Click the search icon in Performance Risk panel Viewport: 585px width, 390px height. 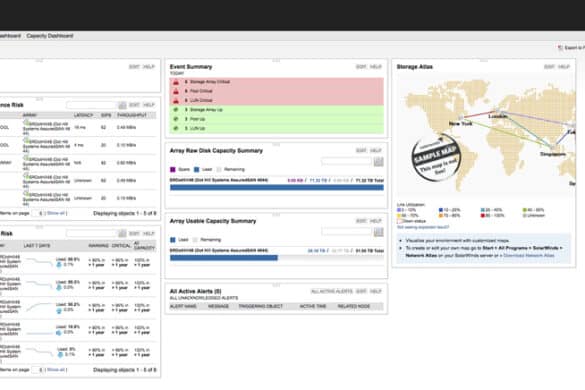122,105
